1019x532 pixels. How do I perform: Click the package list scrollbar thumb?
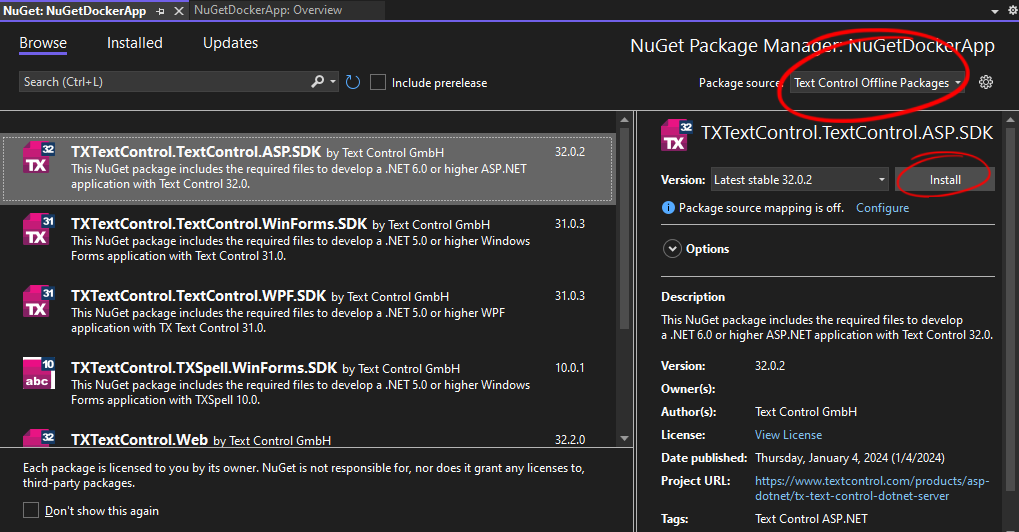(625, 227)
